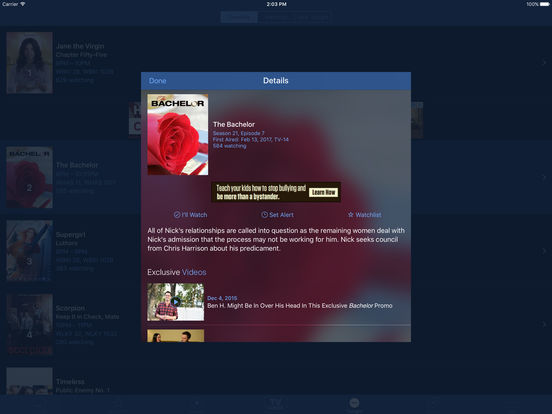Viewport: 552px width, 414px height.
Task: Select Supergirl show thumbnail in list
Action: (30, 251)
